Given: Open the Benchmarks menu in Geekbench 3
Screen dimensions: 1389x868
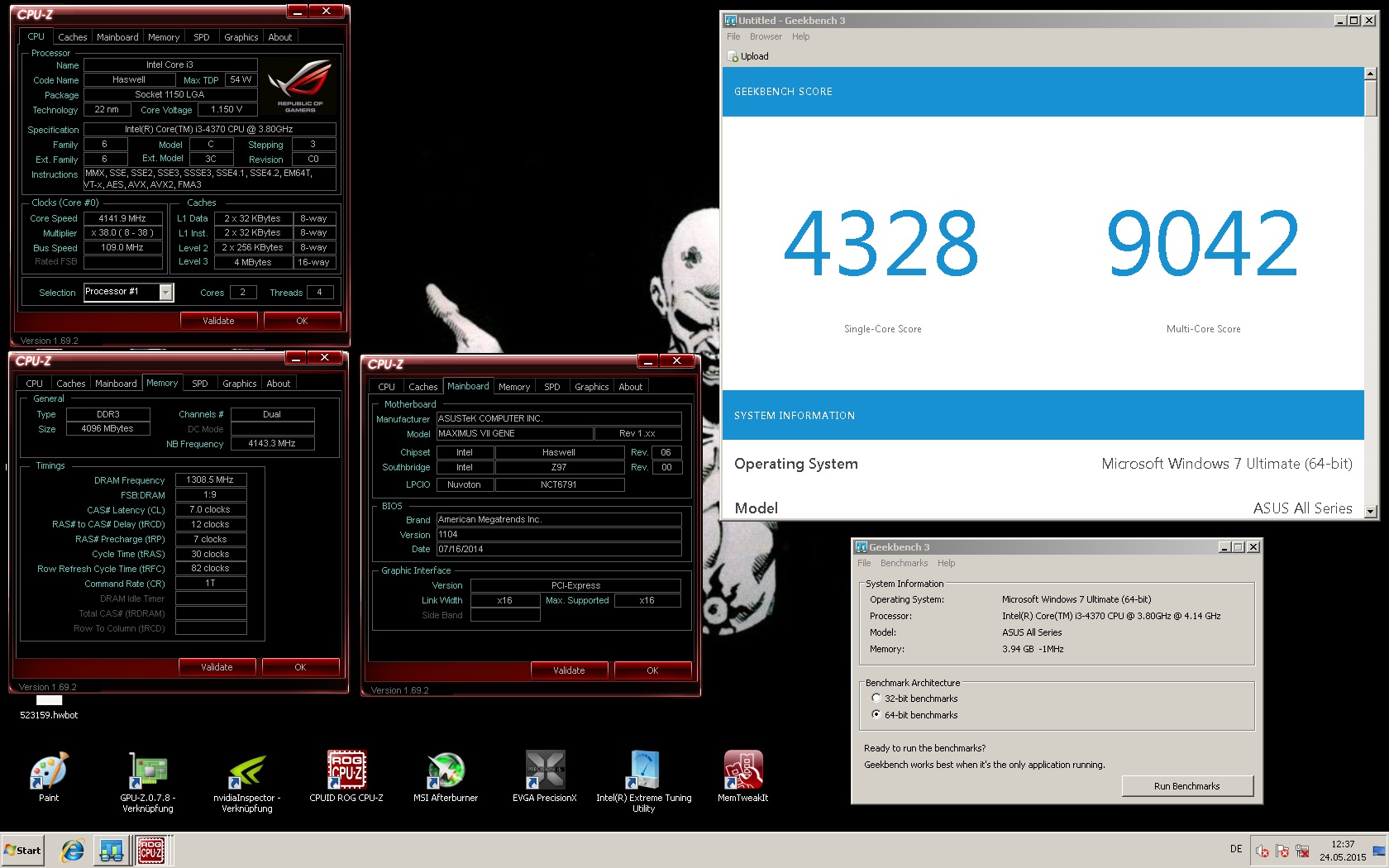Looking at the screenshot, I should (904, 563).
